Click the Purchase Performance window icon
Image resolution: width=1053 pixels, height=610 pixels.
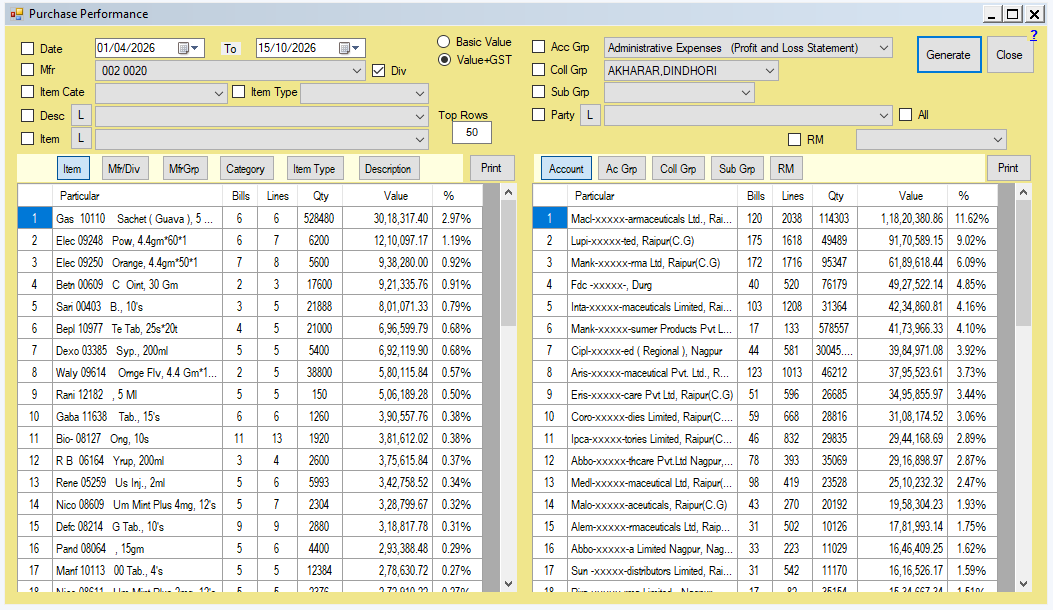point(16,13)
